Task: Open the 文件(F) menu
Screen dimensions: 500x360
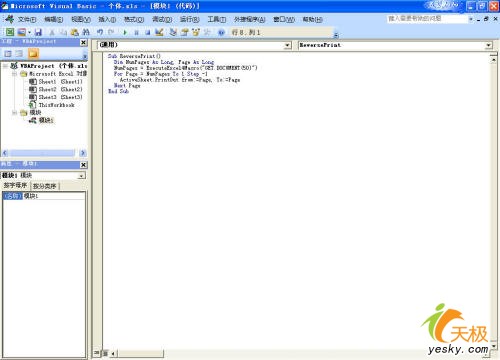Action: [27, 19]
